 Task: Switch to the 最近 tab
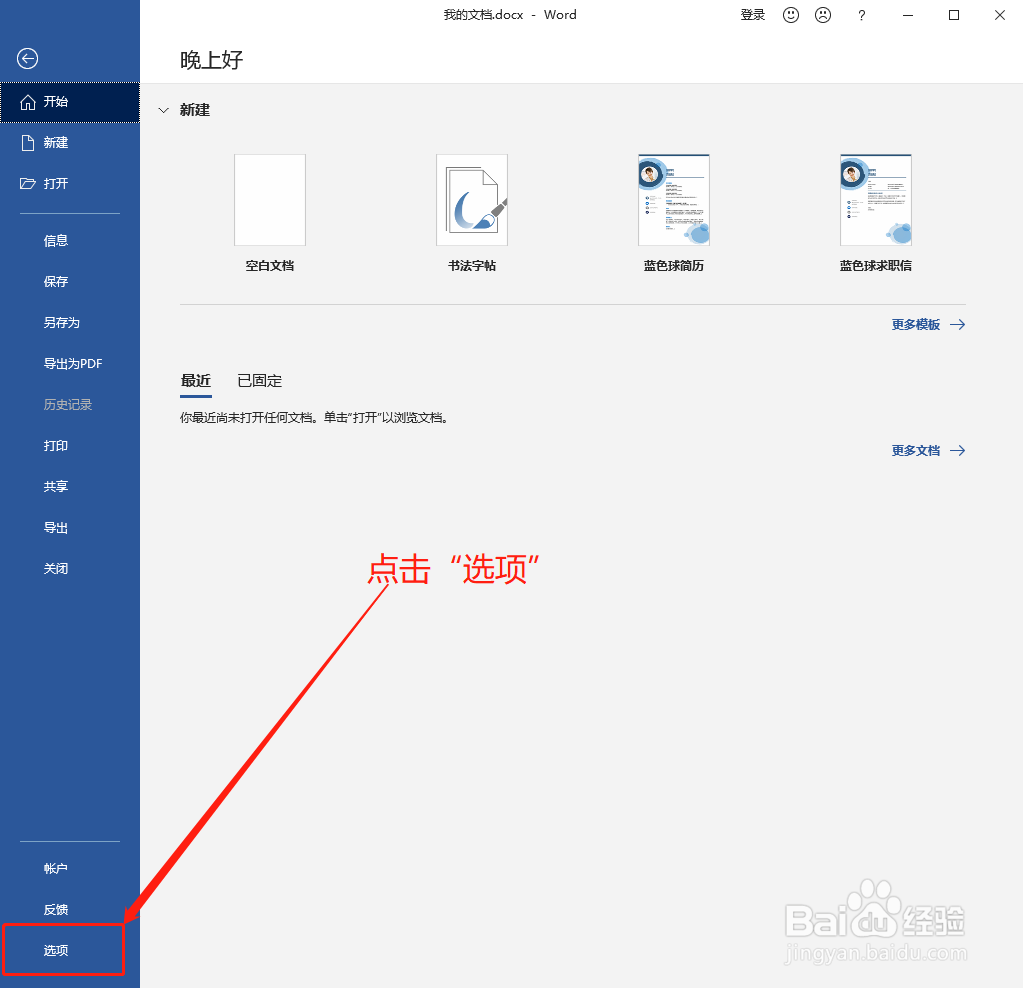click(x=196, y=381)
